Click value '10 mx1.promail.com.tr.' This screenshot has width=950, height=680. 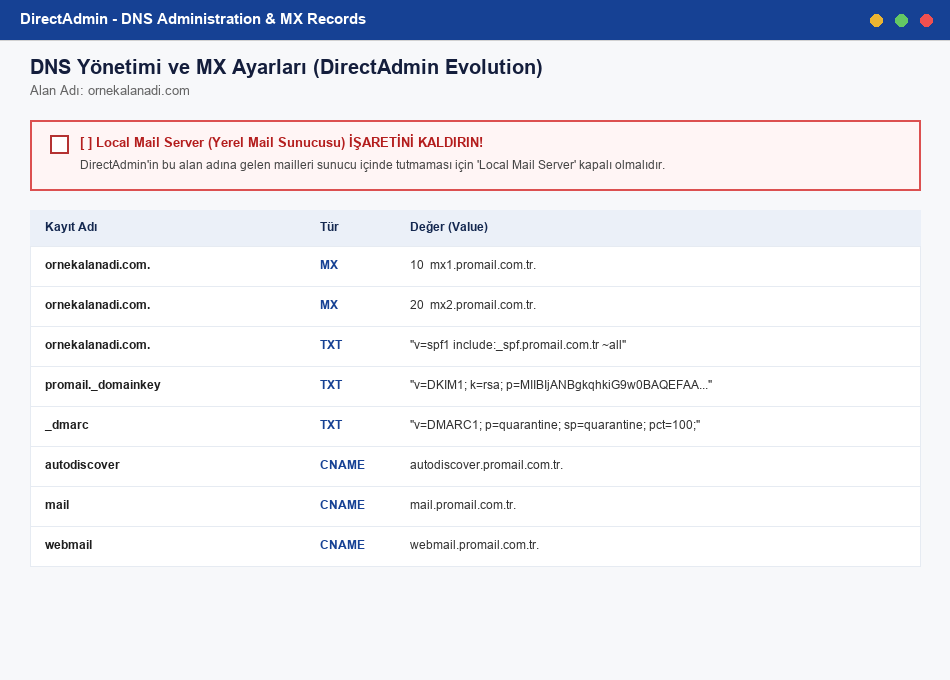[x=473, y=265]
